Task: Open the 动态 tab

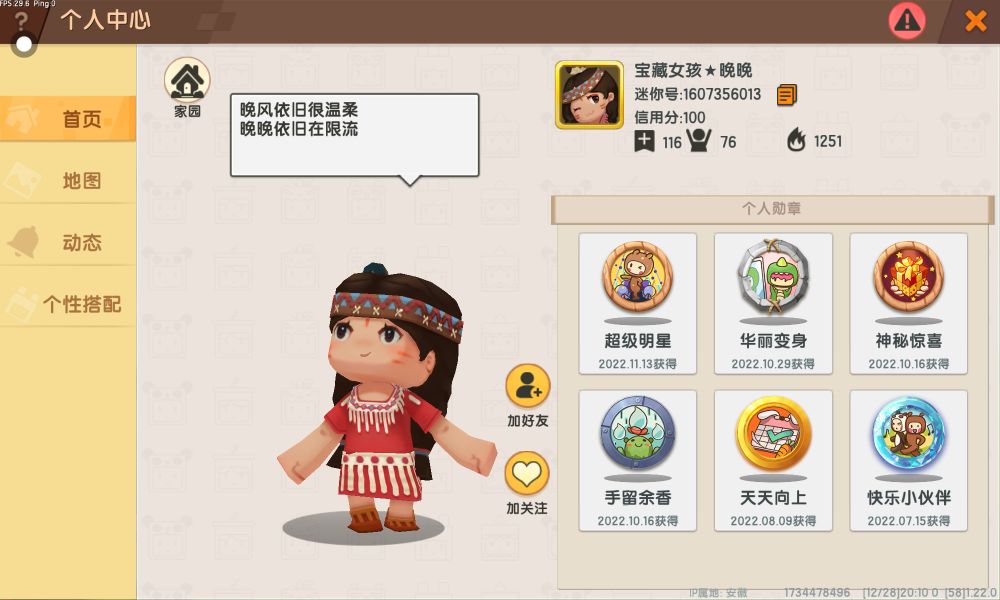Action: (x=68, y=242)
